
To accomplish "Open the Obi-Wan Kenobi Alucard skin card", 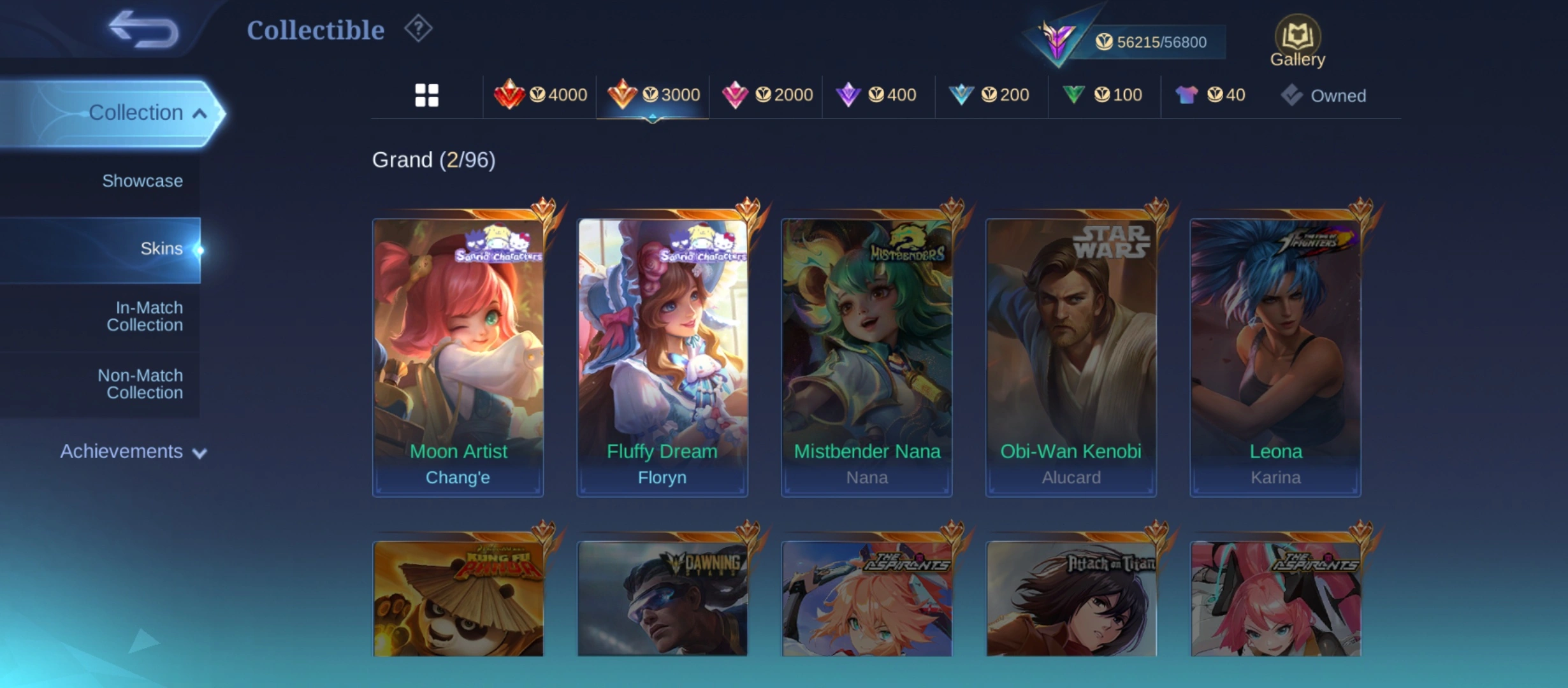I will pyautogui.click(x=1071, y=357).
